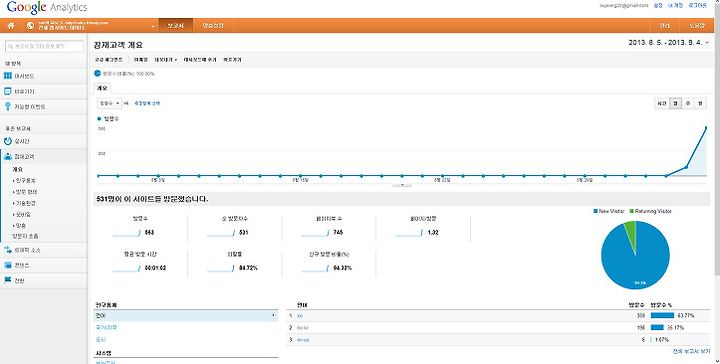Open Visitors Flow (방문자 흐름) in sidebar
The image size is (720, 364).
[x=26, y=236]
